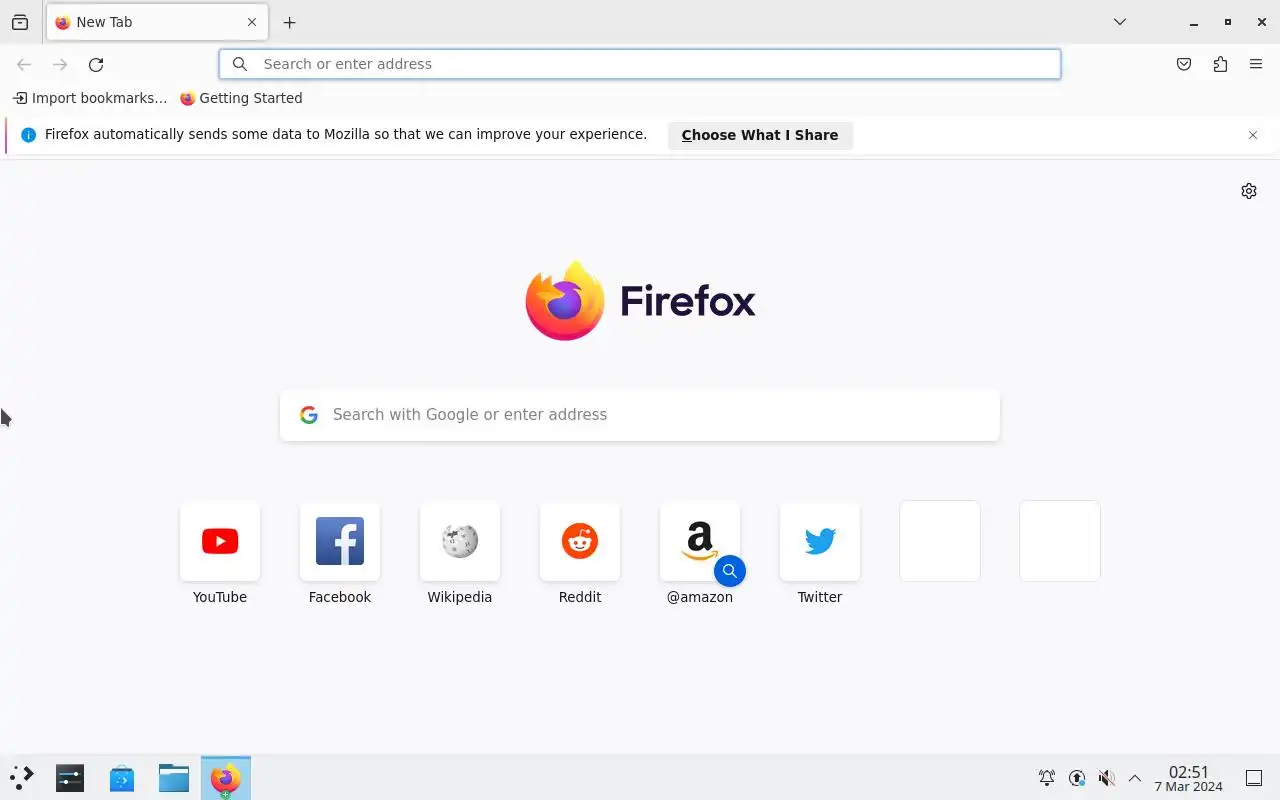Open the recent browsing Firefox View icon
The height and width of the screenshot is (800, 1280).
20,22
